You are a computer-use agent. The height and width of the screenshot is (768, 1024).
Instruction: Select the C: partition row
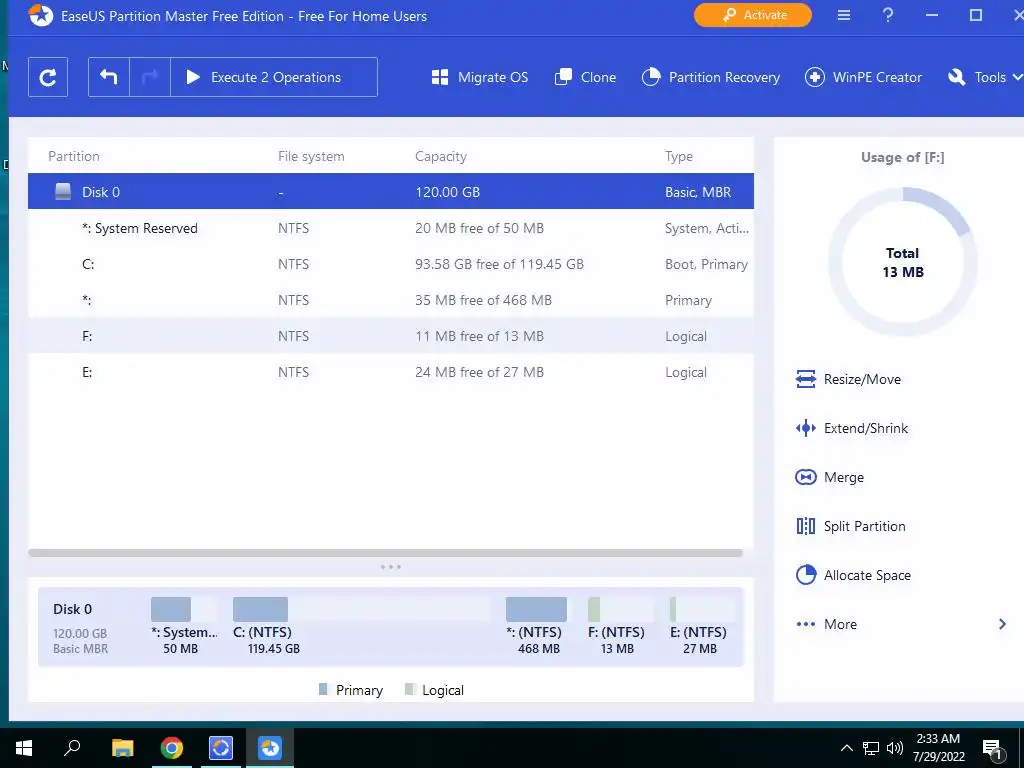(391, 264)
